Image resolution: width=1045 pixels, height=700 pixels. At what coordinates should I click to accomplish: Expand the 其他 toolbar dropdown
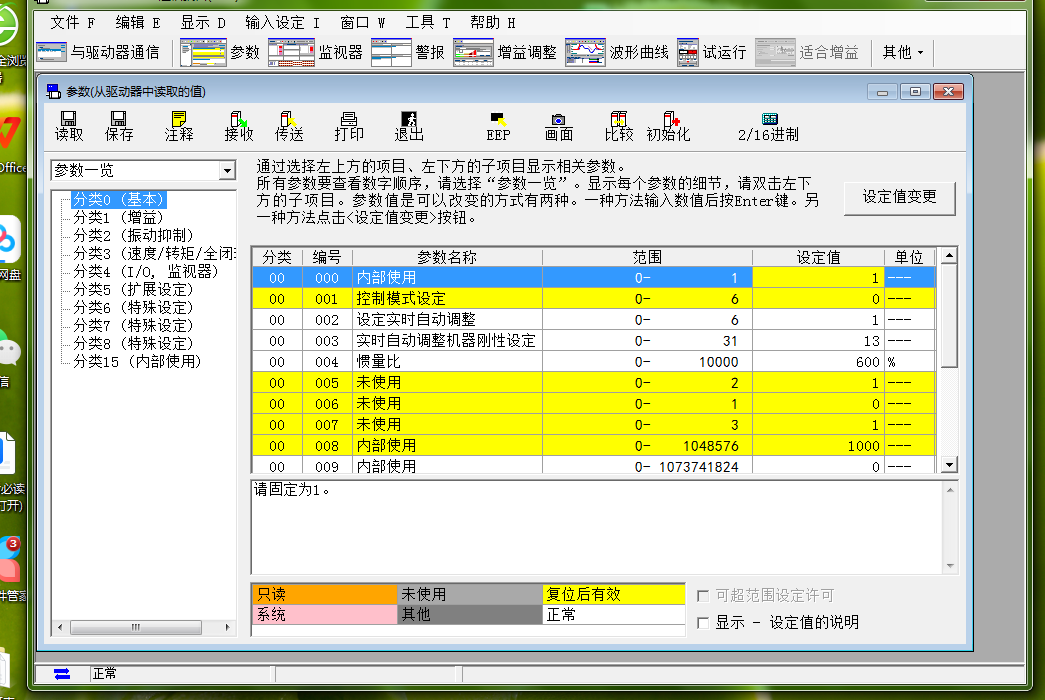click(902, 52)
